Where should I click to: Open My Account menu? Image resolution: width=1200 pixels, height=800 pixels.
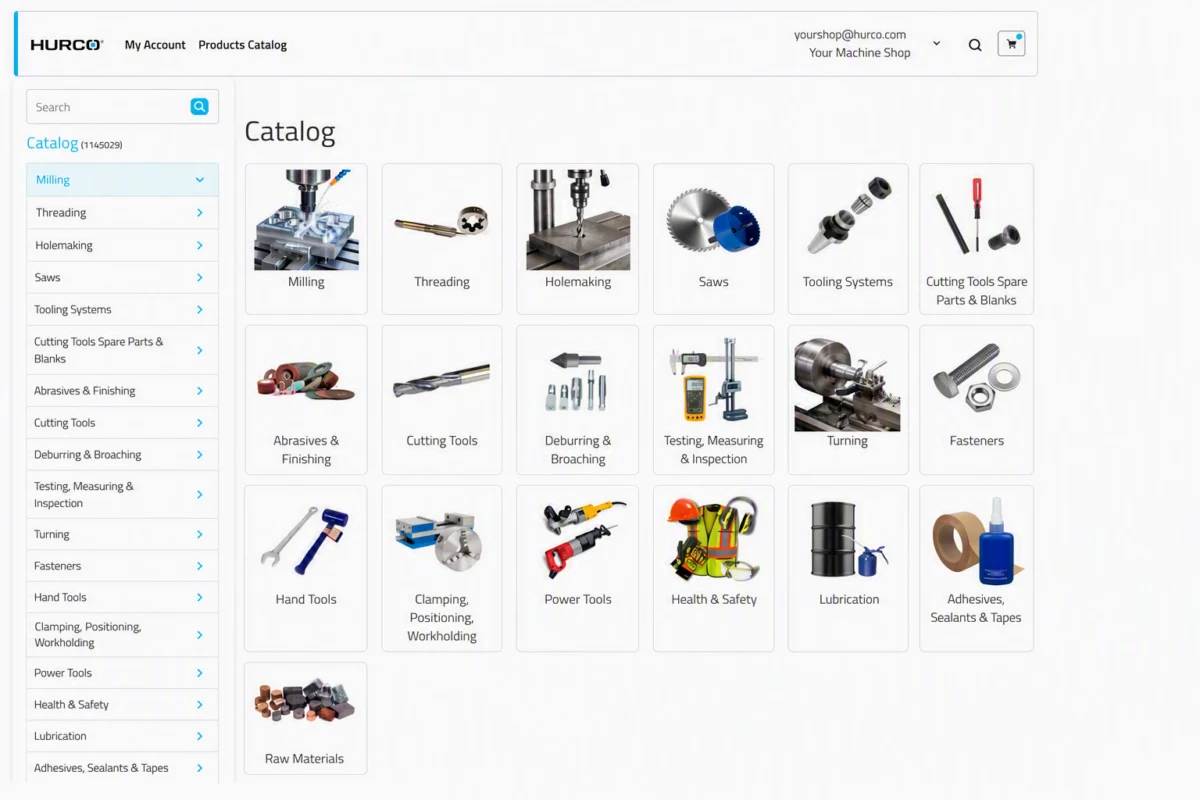pos(155,45)
